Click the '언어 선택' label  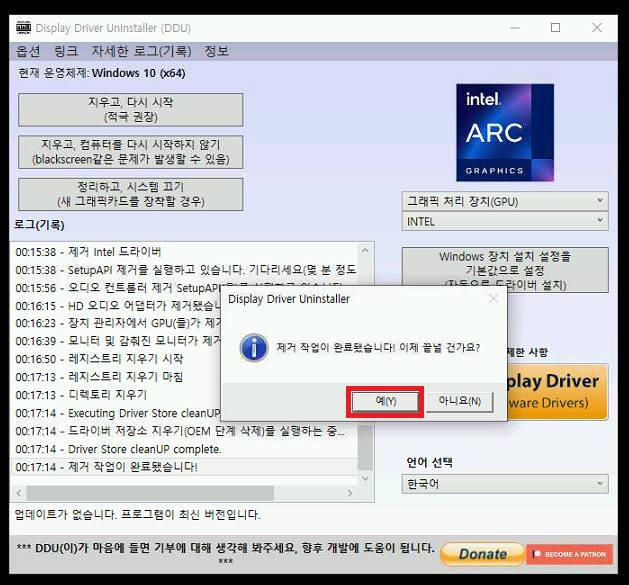(x=430, y=463)
